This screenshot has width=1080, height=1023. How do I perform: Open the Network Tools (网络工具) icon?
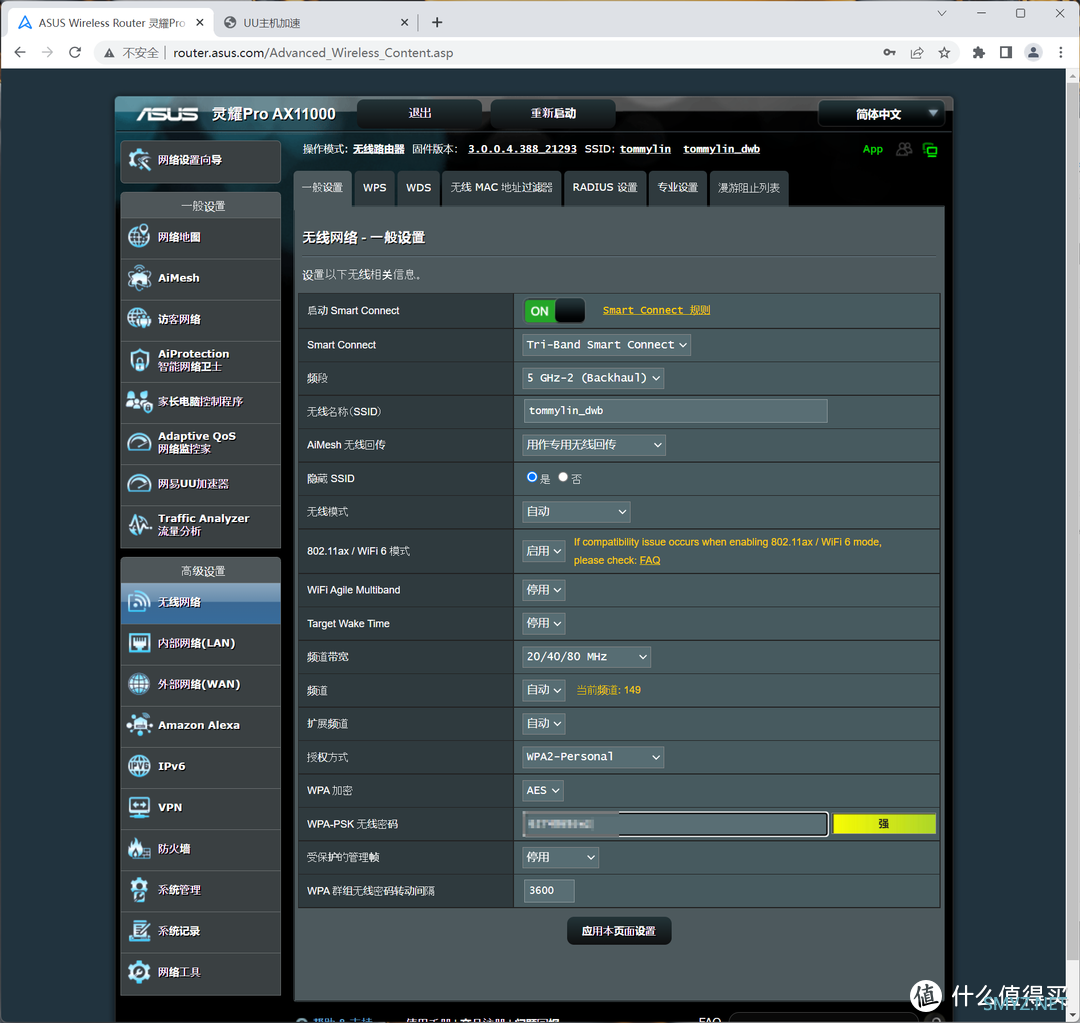139,972
